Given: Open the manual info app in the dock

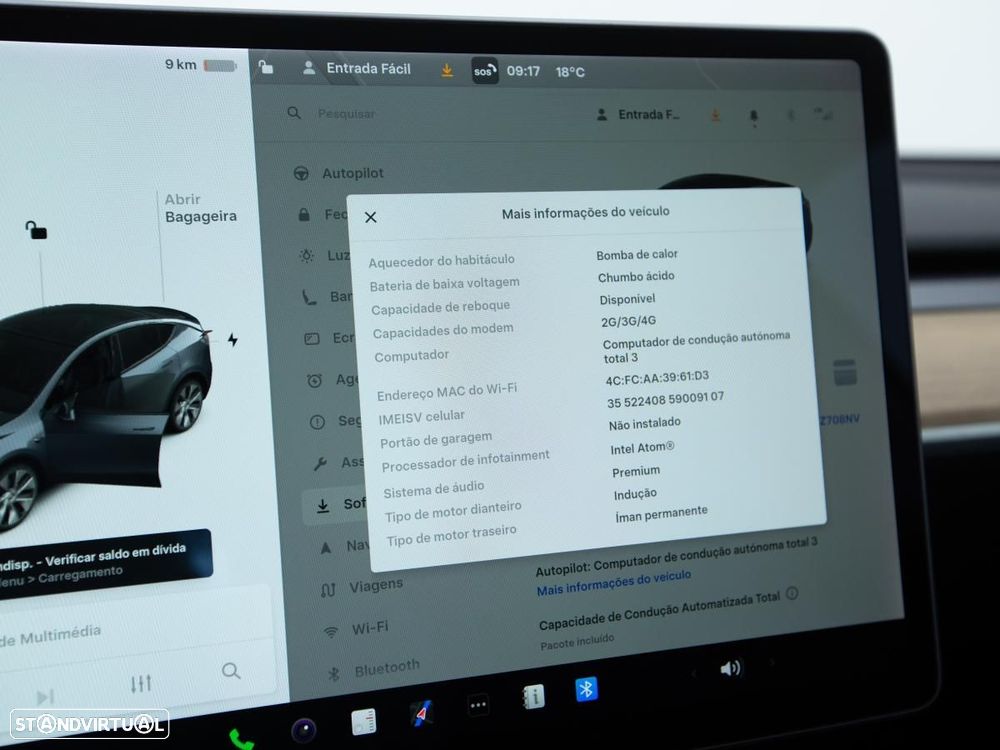Looking at the screenshot, I should (533, 696).
